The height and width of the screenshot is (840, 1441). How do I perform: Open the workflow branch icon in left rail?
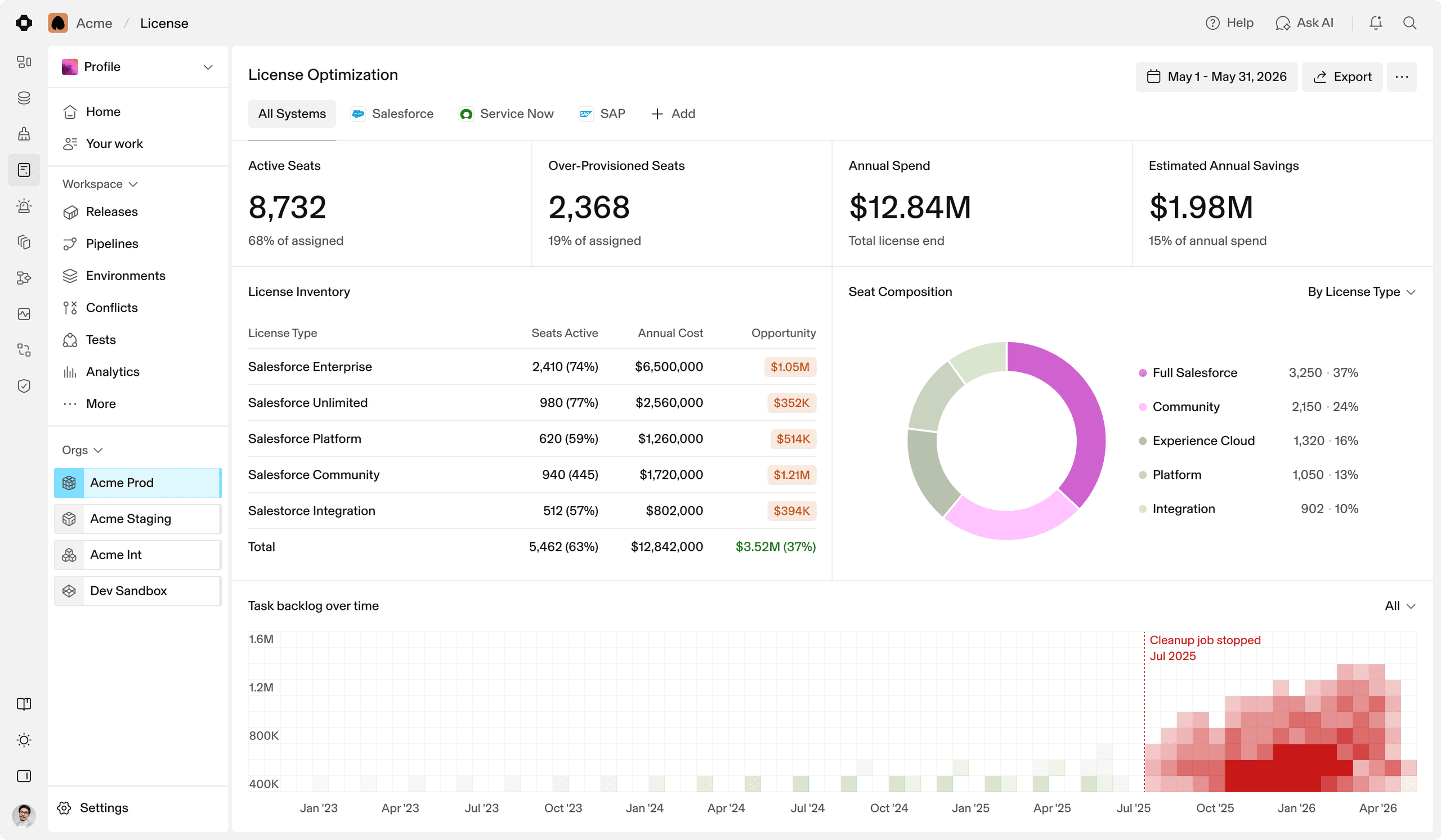[24, 278]
